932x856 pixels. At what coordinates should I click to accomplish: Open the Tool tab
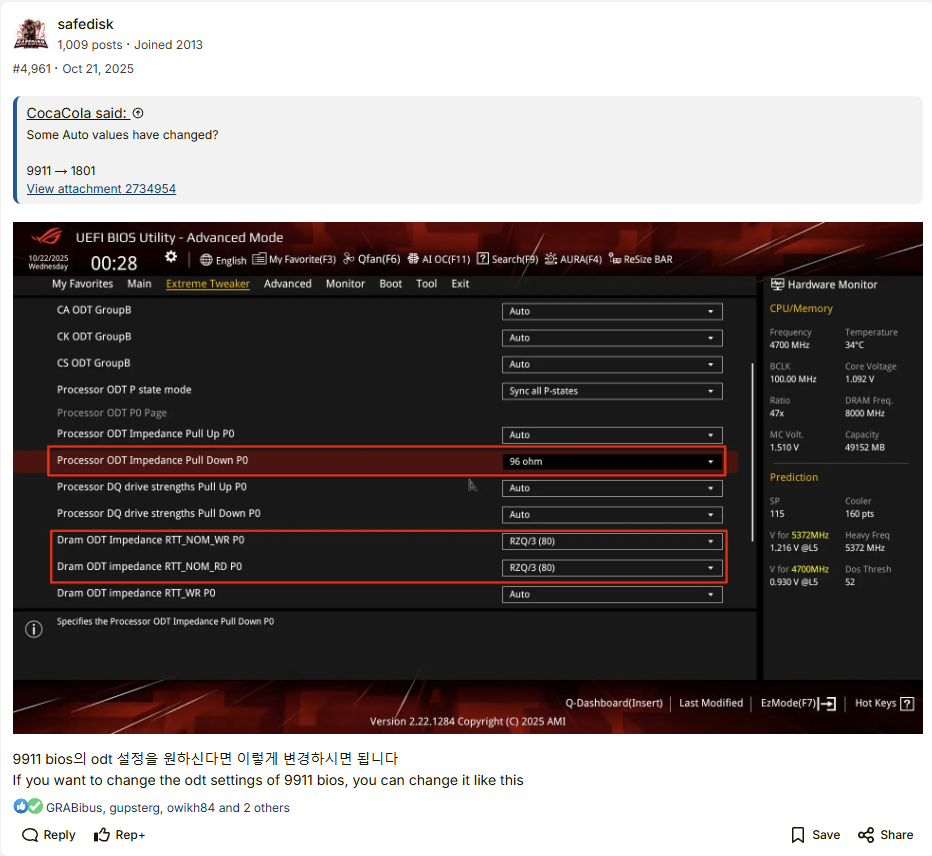coord(426,284)
